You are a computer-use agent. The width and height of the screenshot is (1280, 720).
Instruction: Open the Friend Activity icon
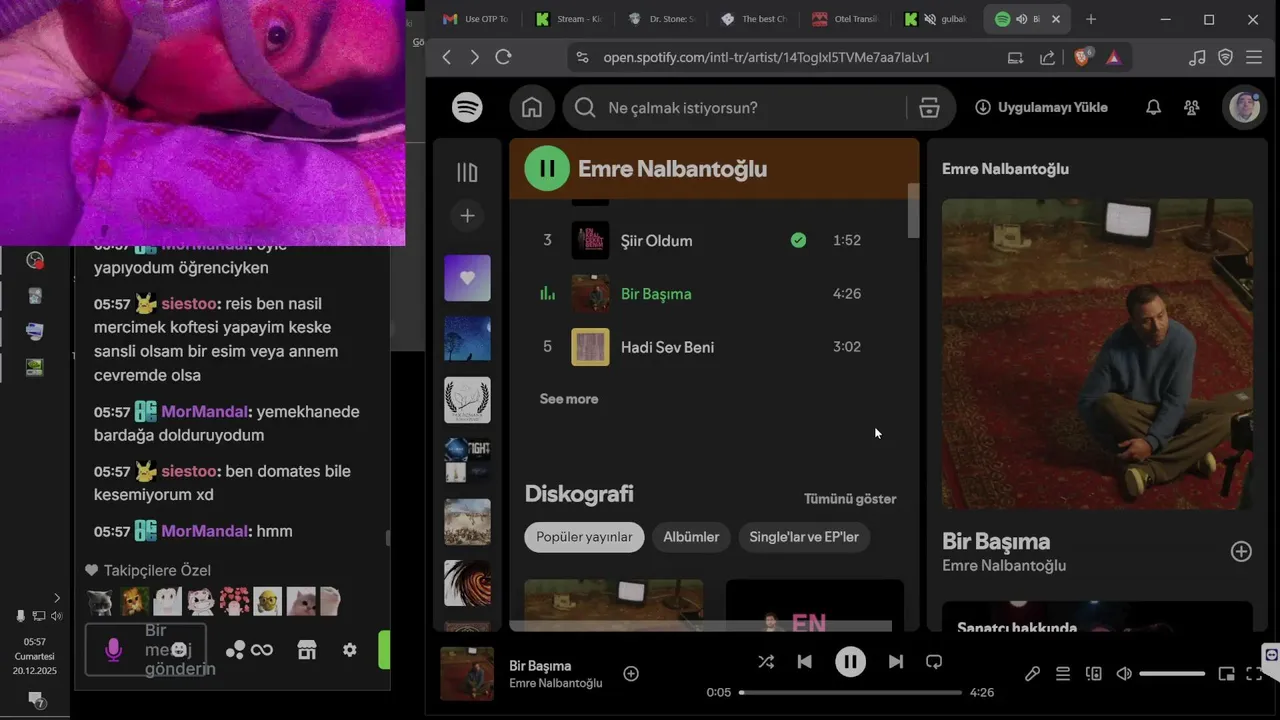pos(1191,107)
